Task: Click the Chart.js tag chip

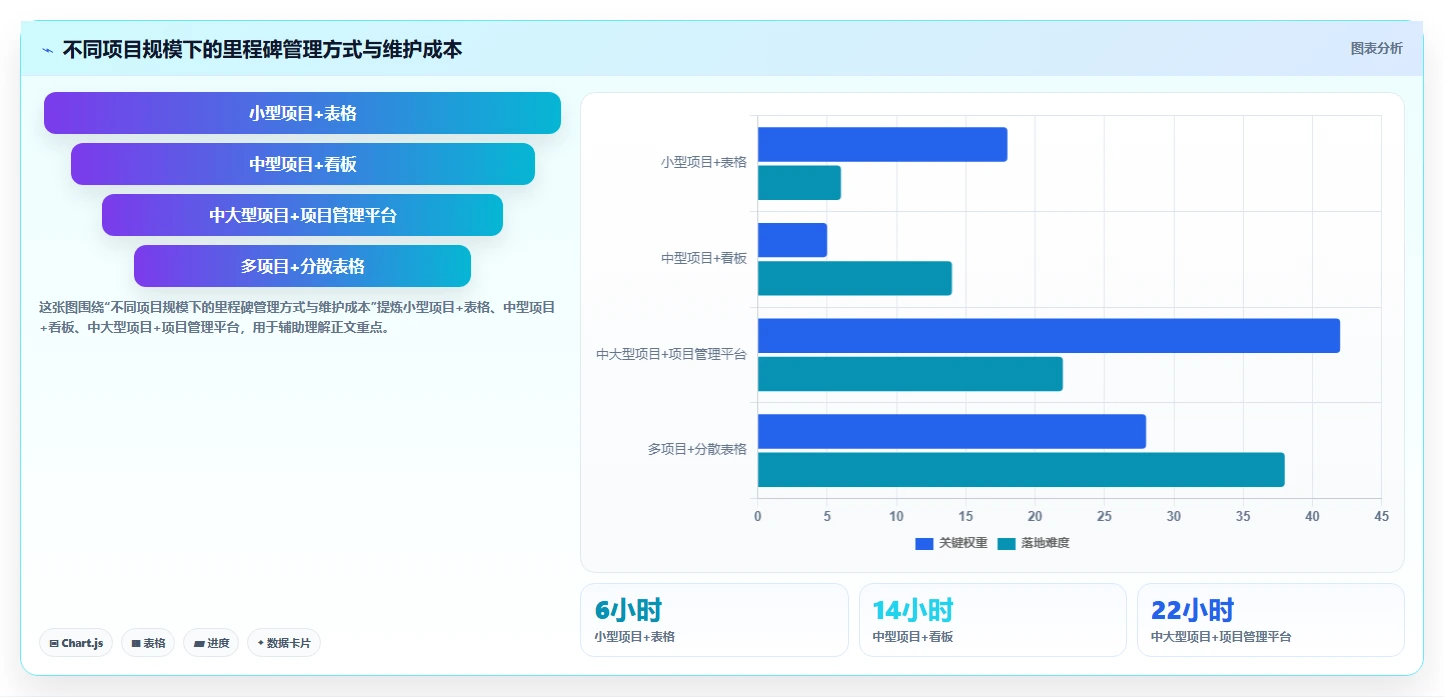Action: pos(76,643)
